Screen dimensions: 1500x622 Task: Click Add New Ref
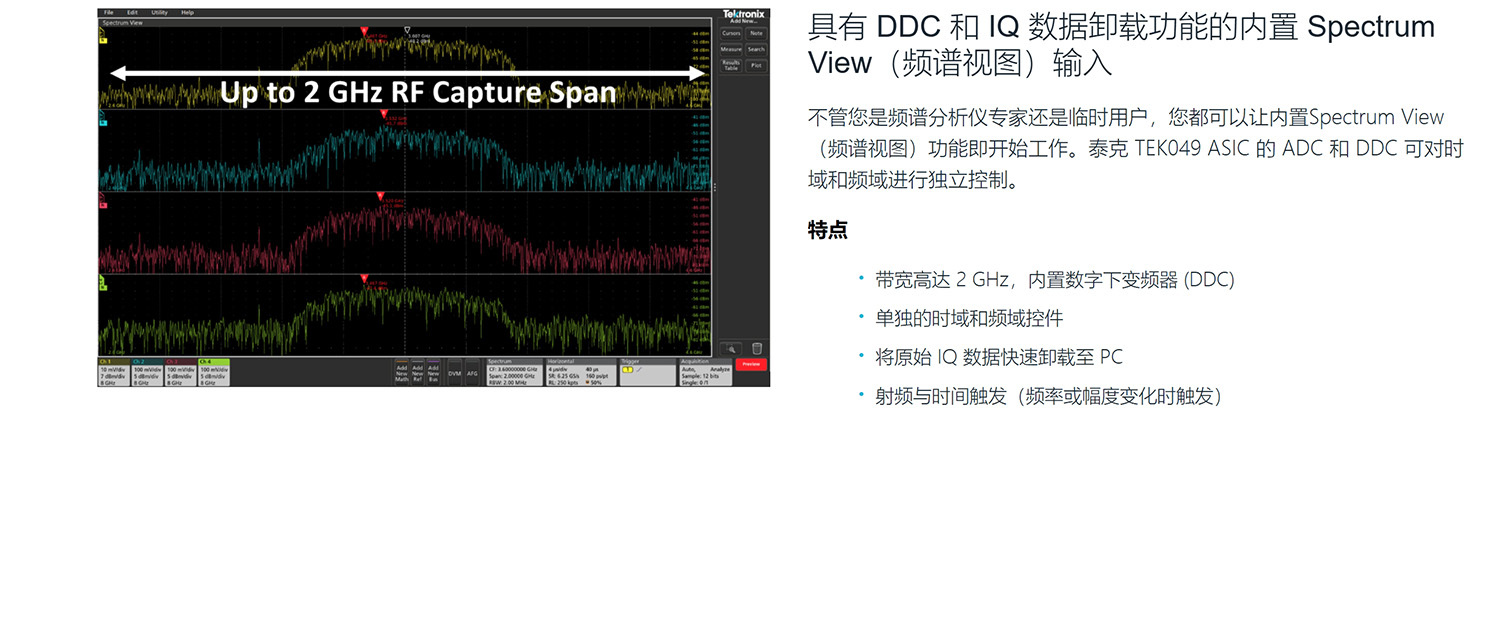point(417,372)
